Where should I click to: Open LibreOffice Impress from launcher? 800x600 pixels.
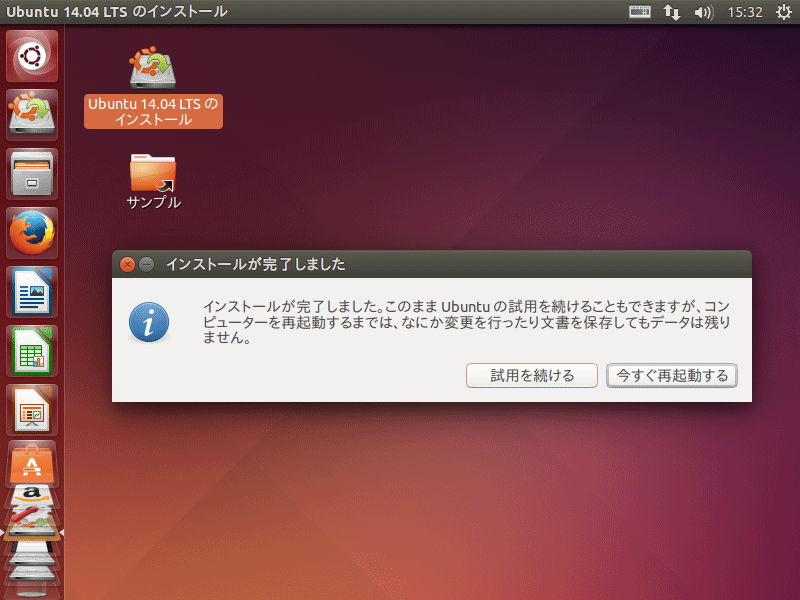[x=32, y=410]
